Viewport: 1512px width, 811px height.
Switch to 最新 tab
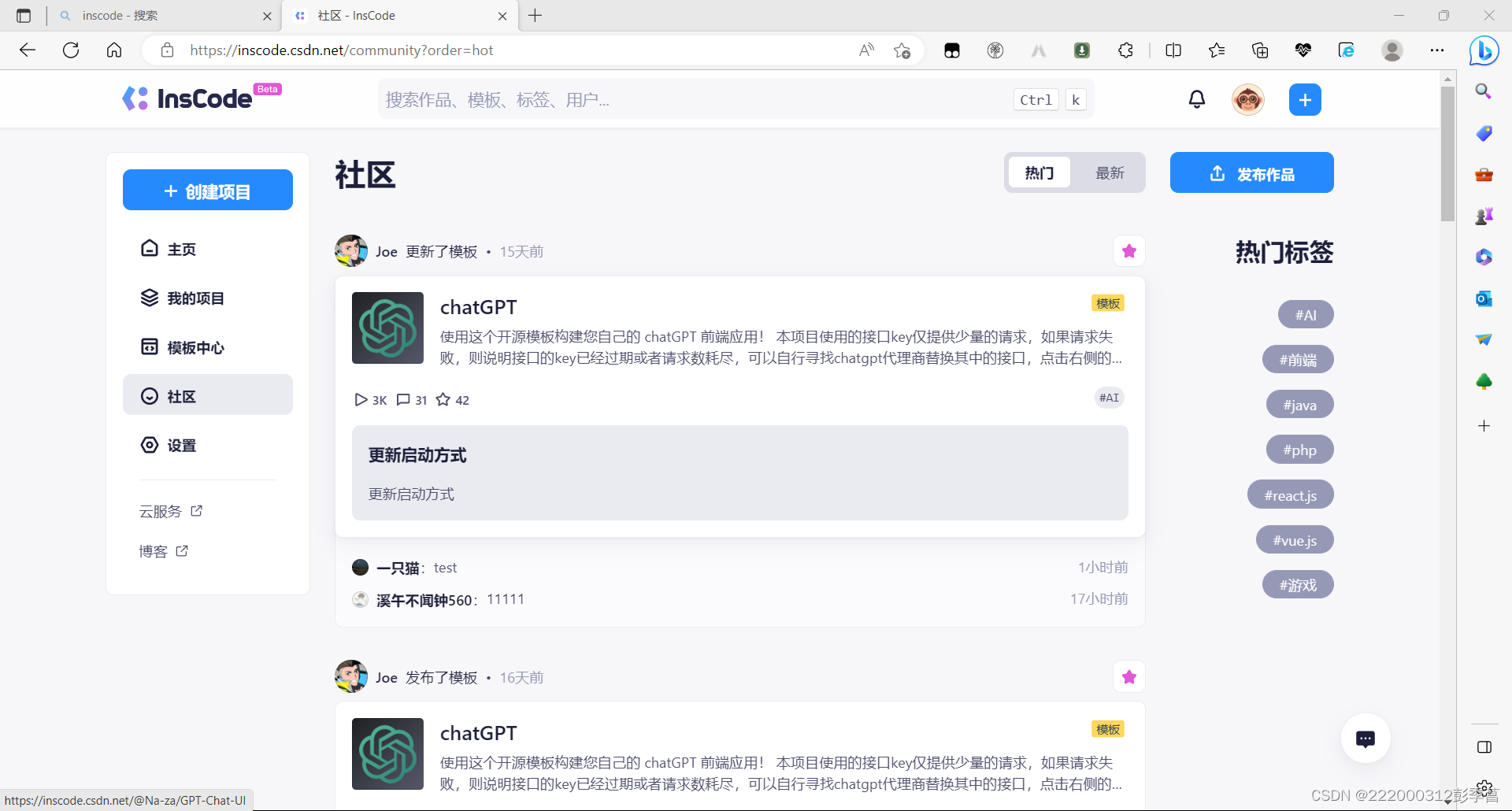[x=1110, y=172]
